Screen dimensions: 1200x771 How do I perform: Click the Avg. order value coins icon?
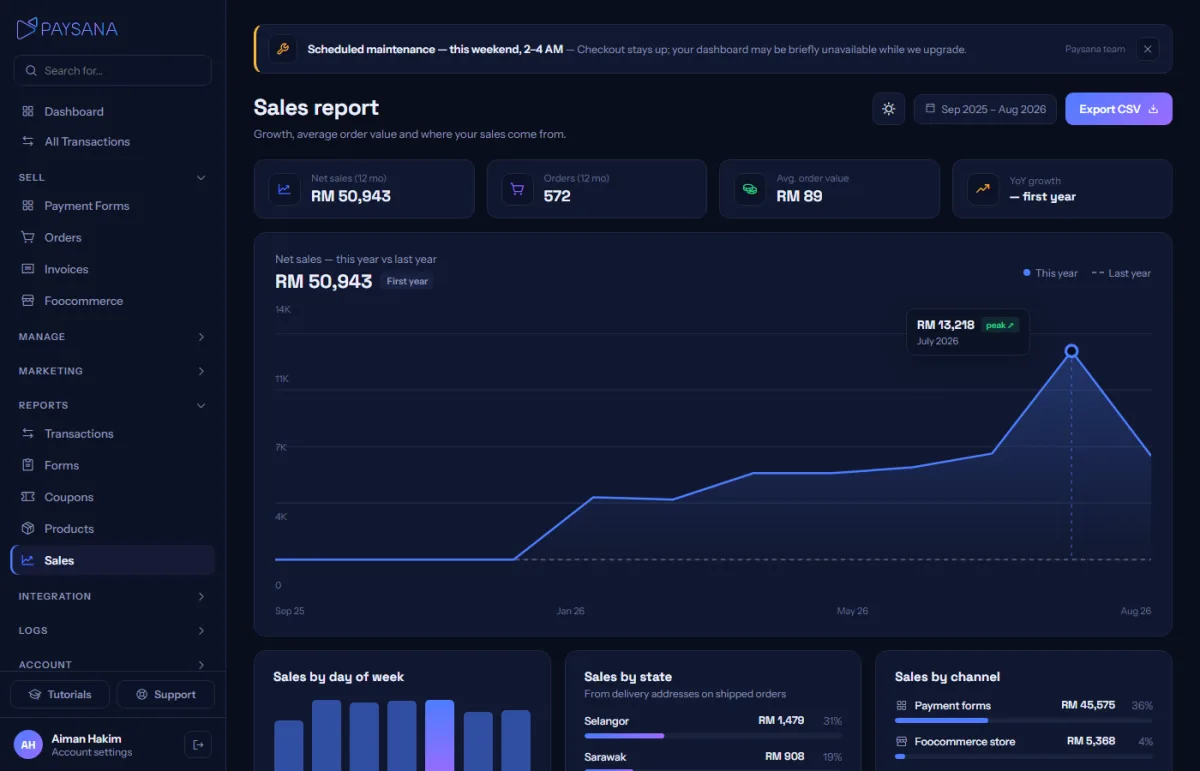pos(750,188)
